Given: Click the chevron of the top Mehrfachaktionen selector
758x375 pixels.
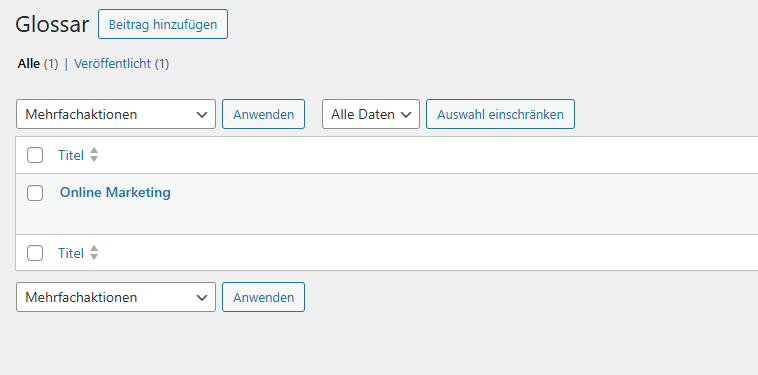Looking at the screenshot, I should tap(202, 115).
